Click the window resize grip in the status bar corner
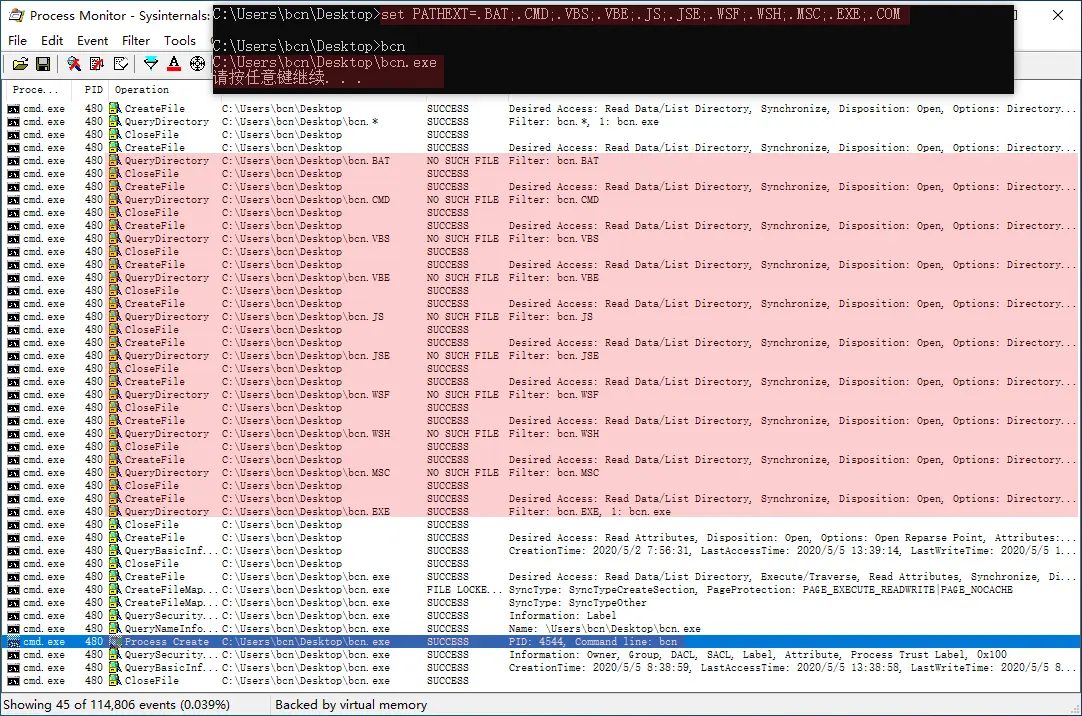Screen dimensions: 1082x716 tap(1074, 708)
